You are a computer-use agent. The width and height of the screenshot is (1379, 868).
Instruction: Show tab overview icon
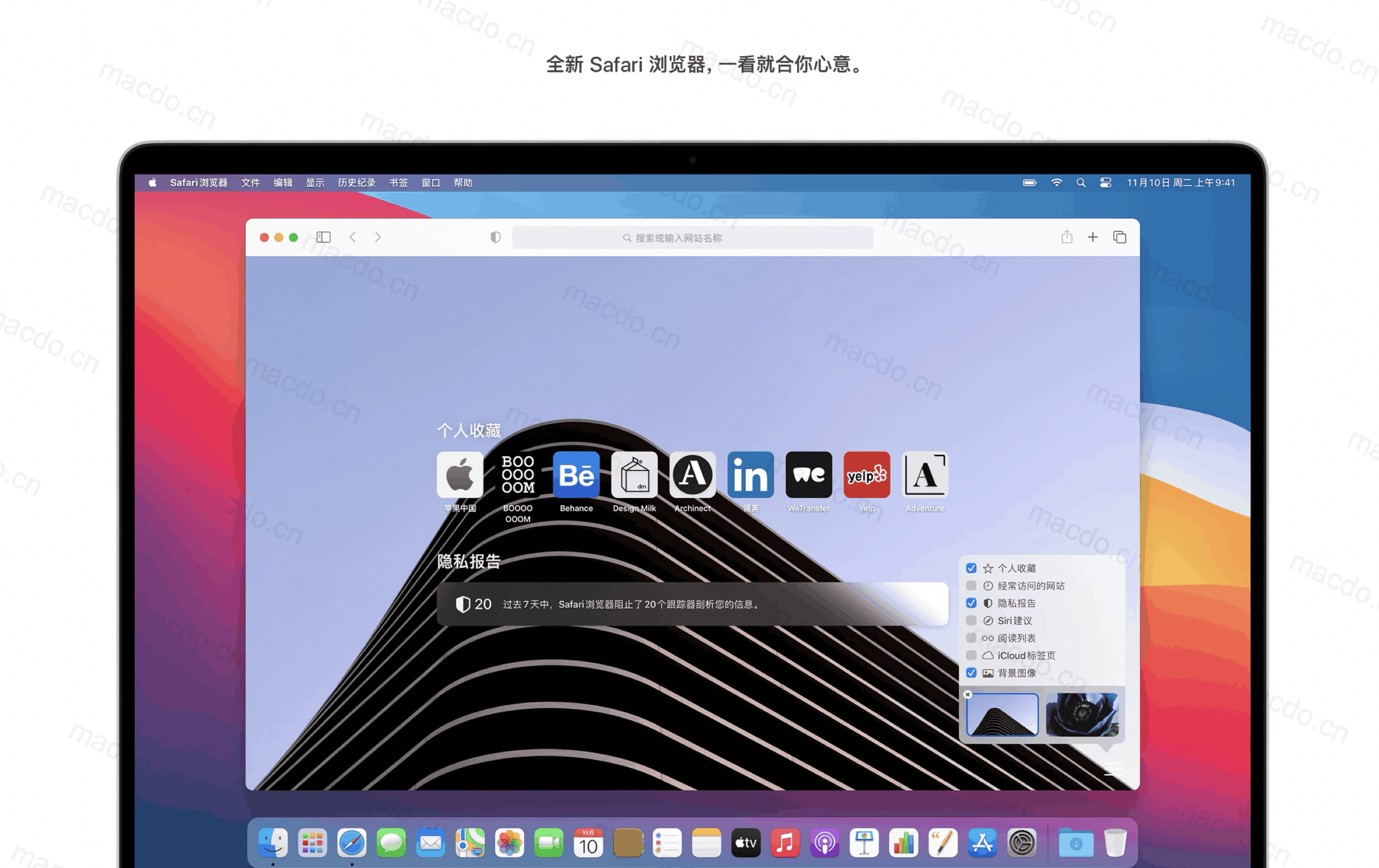(x=1120, y=237)
